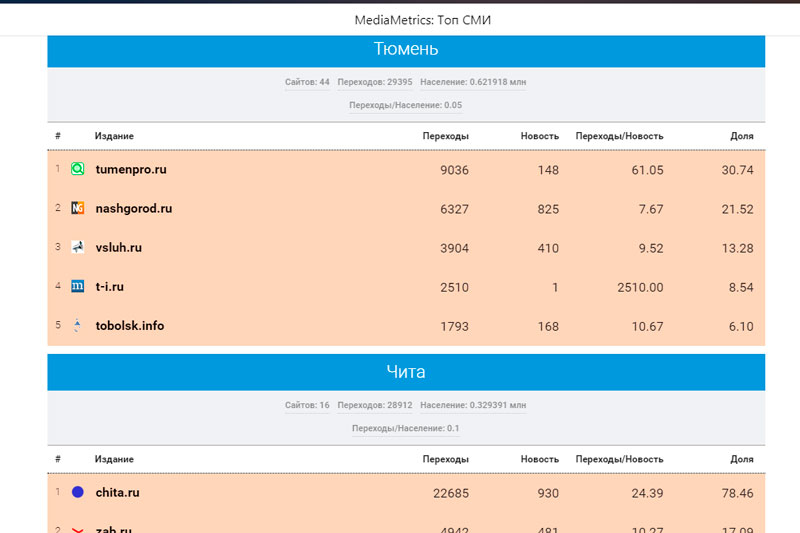The width and height of the screenshot is (800, 533).
Task: Open the tumenpro.ru link
Action: pos(131,169)
